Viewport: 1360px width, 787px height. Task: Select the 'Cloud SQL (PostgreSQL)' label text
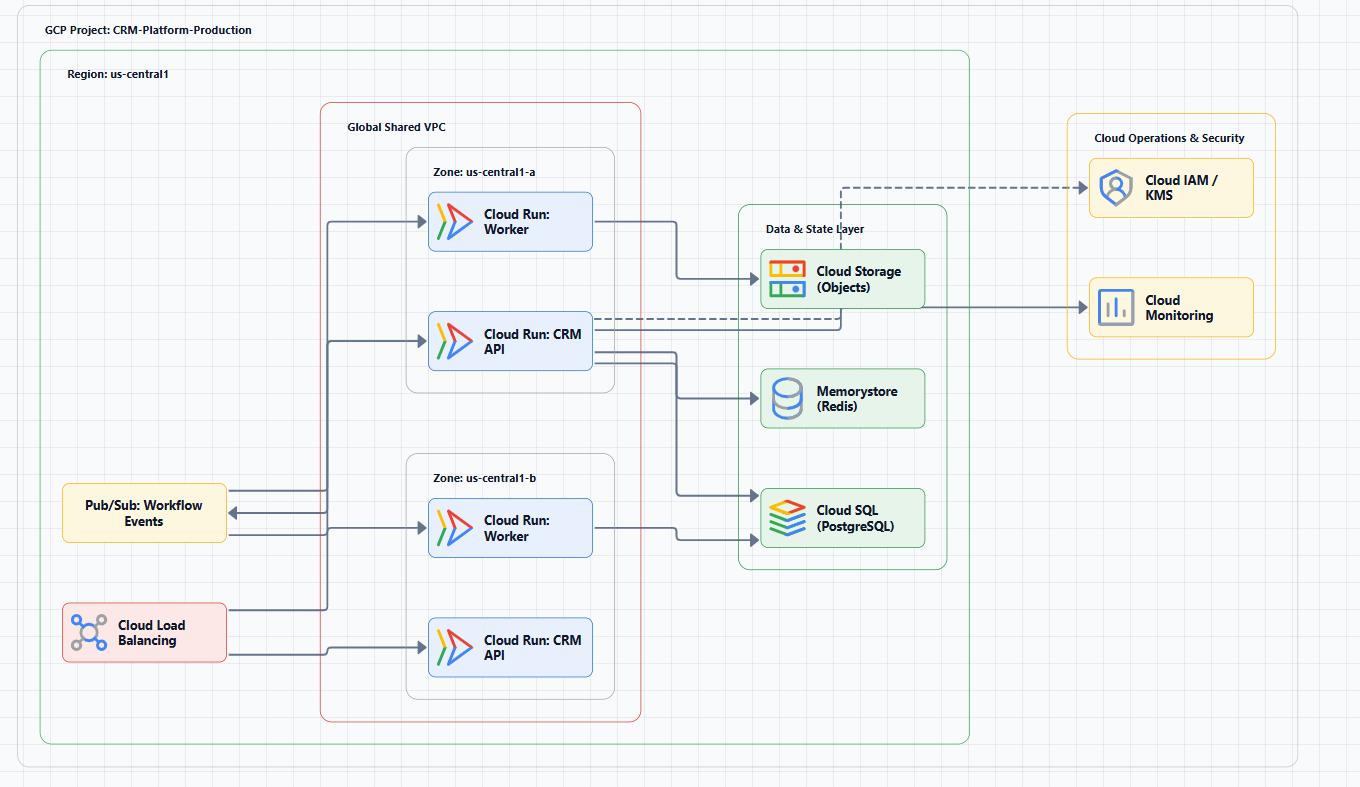point(855,518)
